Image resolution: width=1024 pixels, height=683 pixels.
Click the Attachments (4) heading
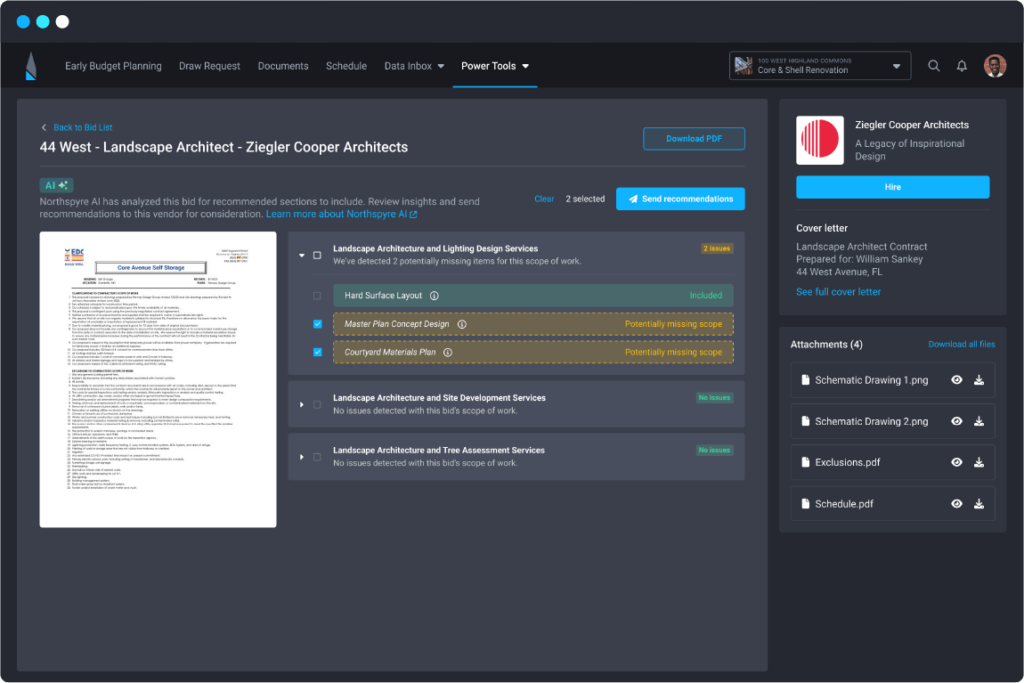point(826,345)
